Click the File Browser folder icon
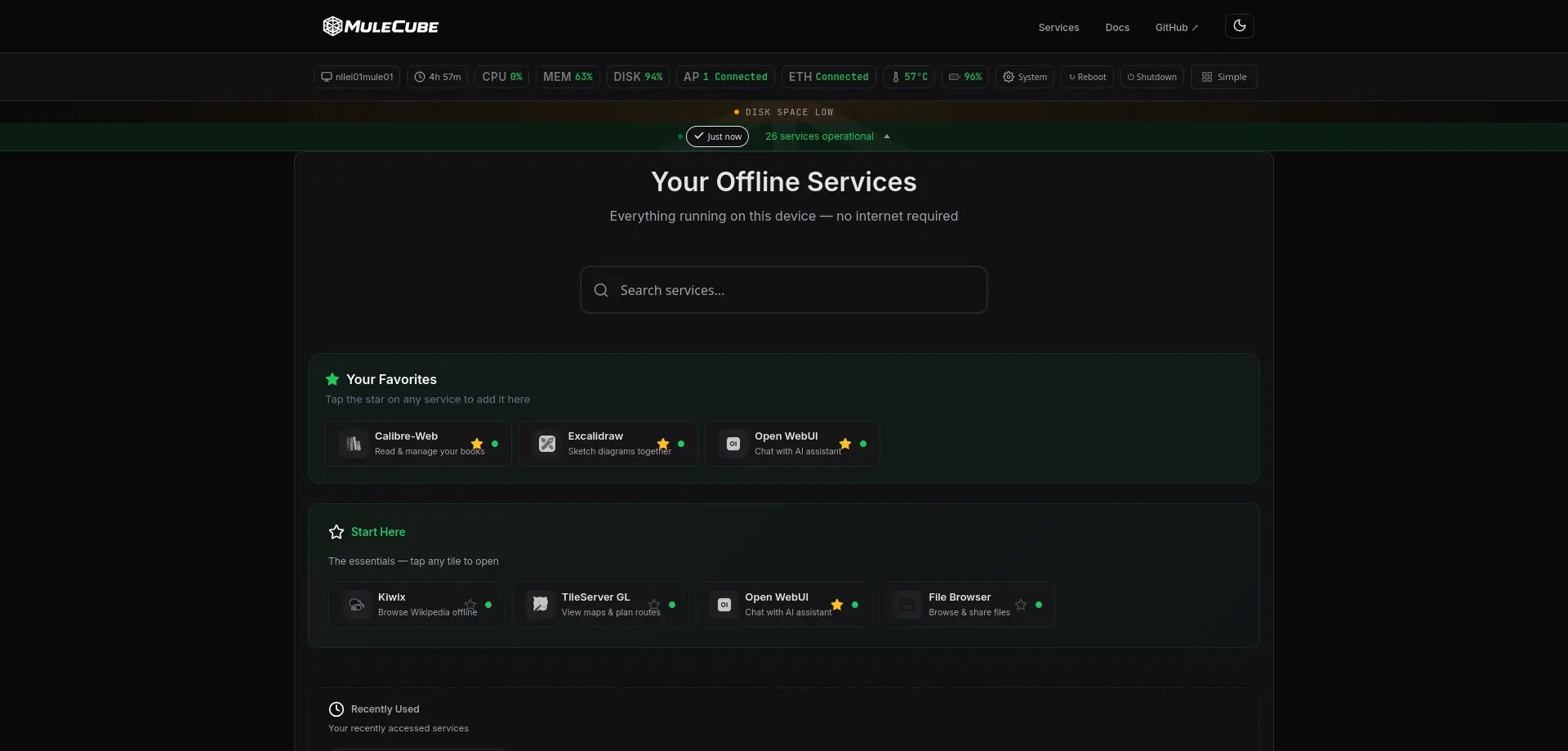The width and height of the screenshot is (1568, 751). (x=907, y=605)
